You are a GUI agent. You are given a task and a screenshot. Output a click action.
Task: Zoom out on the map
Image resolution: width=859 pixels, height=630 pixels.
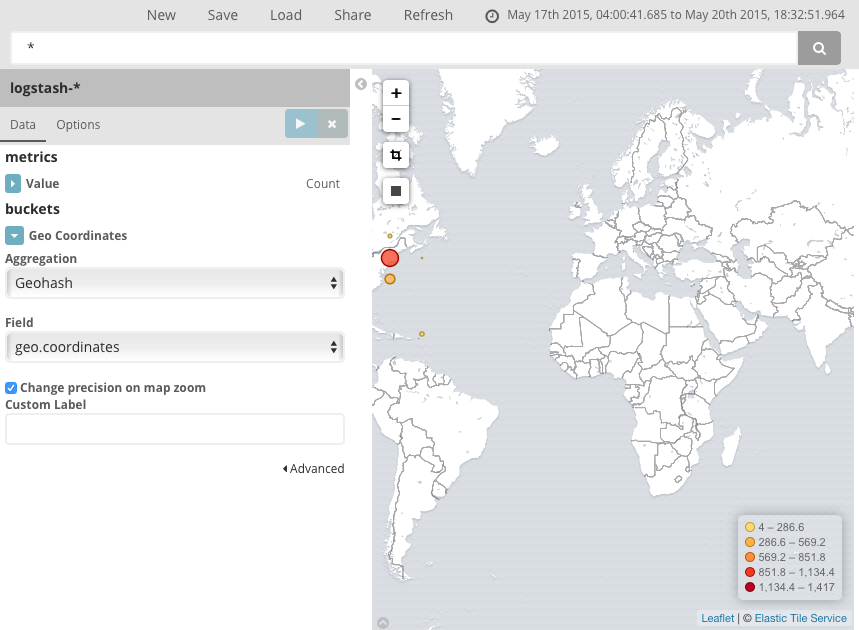pos(395,118)
